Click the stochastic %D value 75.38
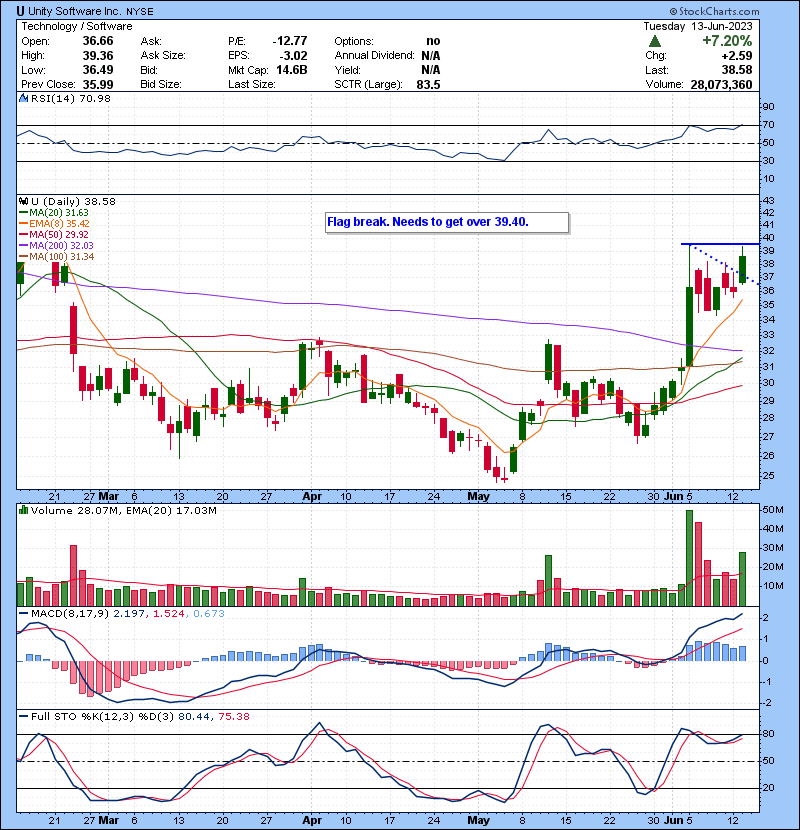The height and width of the screenshot is (830, 800). 233,717
